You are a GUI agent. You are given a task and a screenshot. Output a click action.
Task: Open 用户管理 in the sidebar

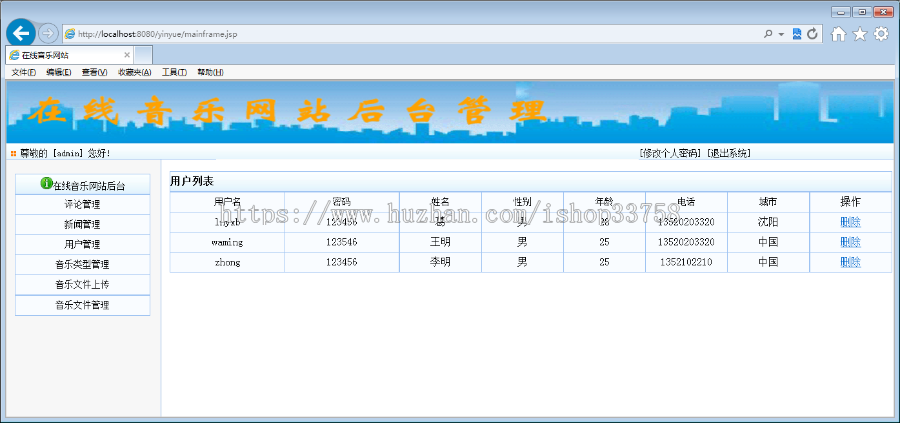click(x=83, y=245)
